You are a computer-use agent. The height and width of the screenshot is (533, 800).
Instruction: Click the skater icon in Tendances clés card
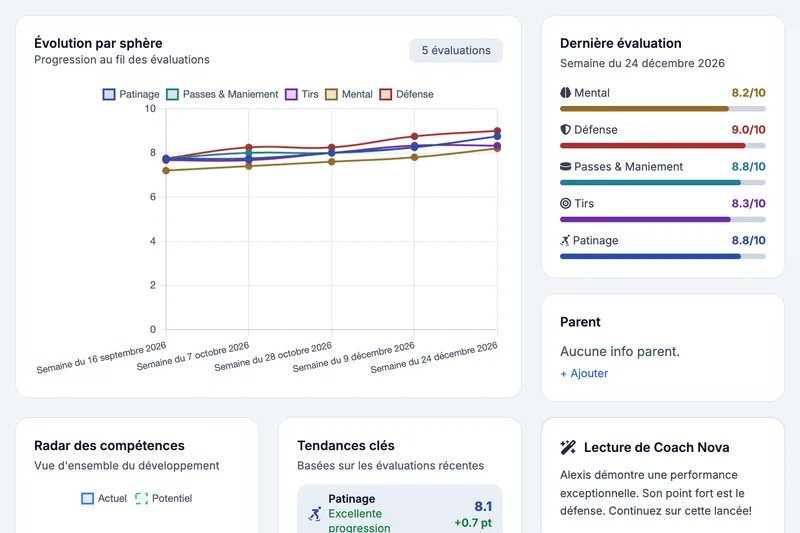click(x=315, y=514)
